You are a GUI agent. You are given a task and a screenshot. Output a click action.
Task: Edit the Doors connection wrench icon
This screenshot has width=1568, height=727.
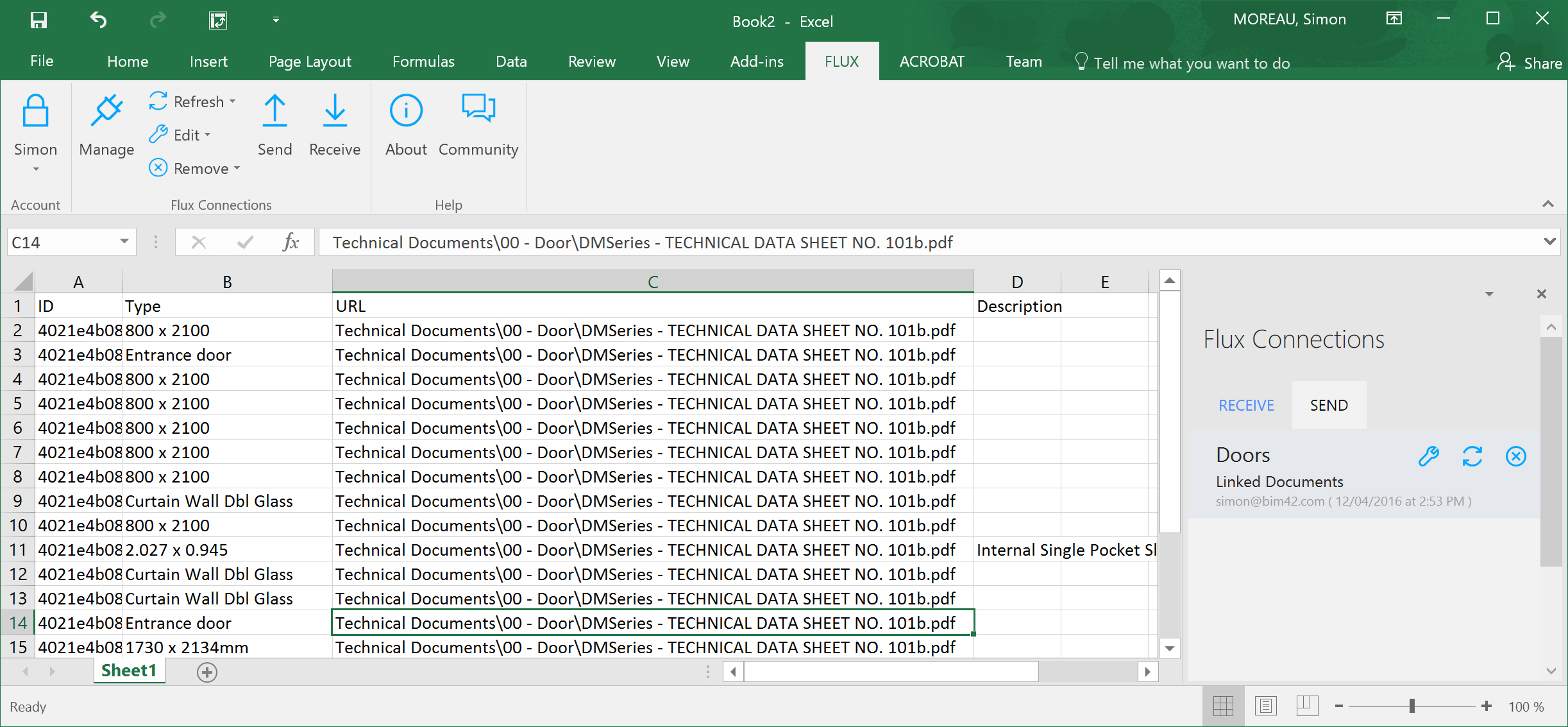[x=1429, y=456]
